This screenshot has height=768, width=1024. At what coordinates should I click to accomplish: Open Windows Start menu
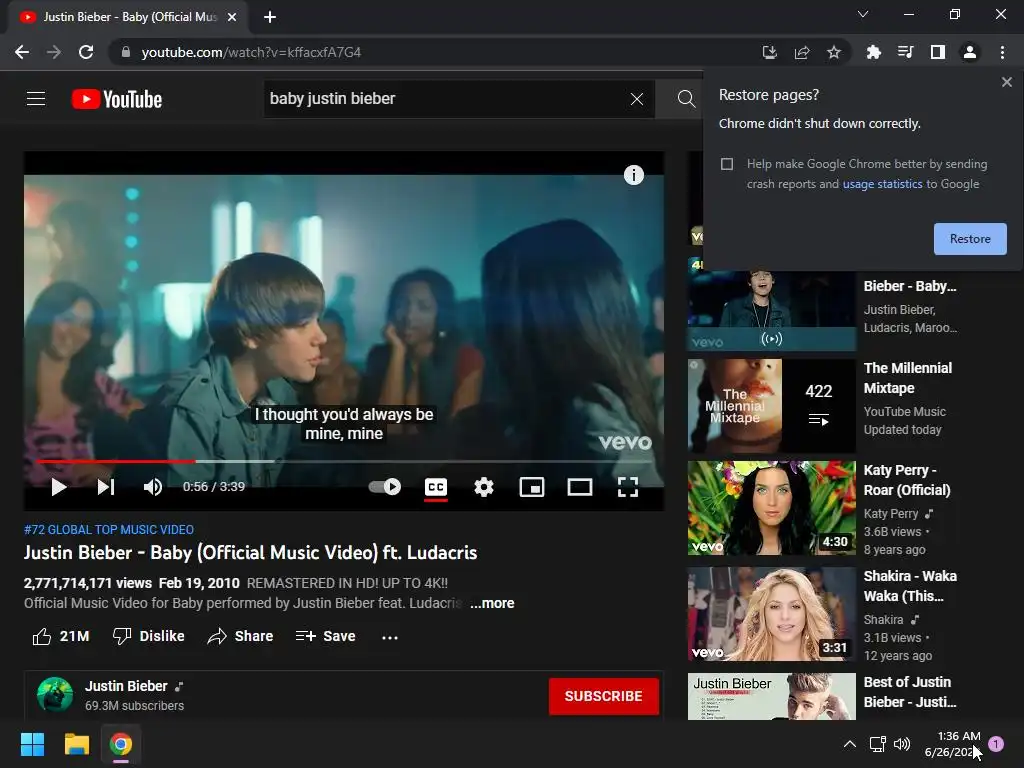pyautogui.click(x=32, y=744)
